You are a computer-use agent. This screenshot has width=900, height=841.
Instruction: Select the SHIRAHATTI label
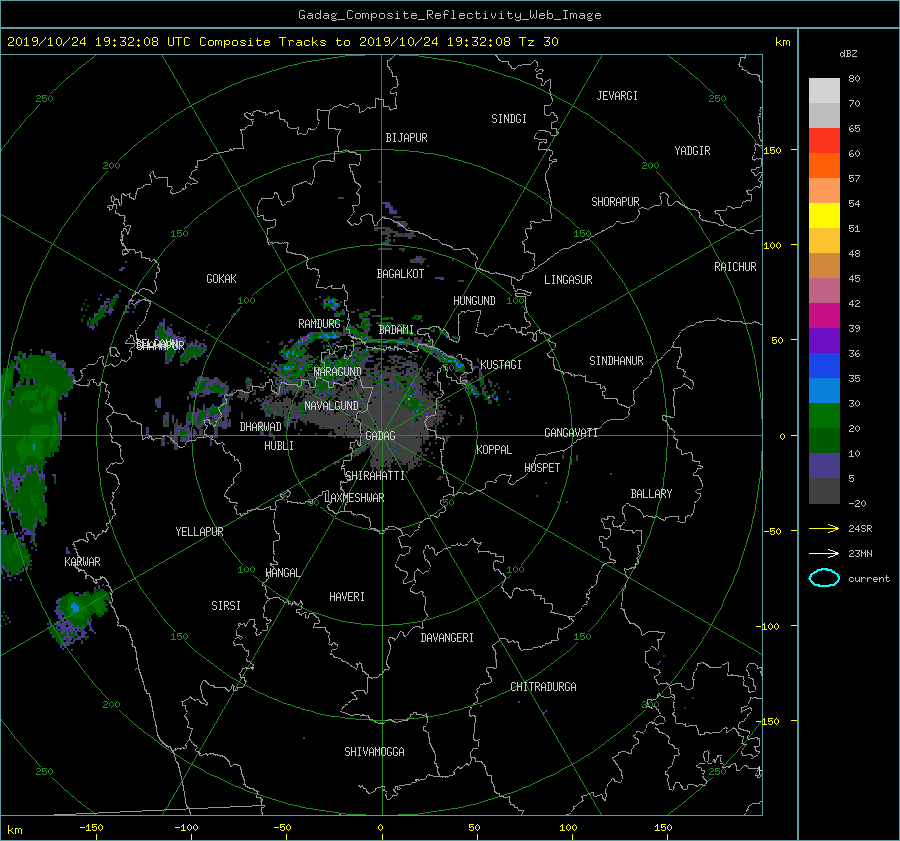[375, 476]
